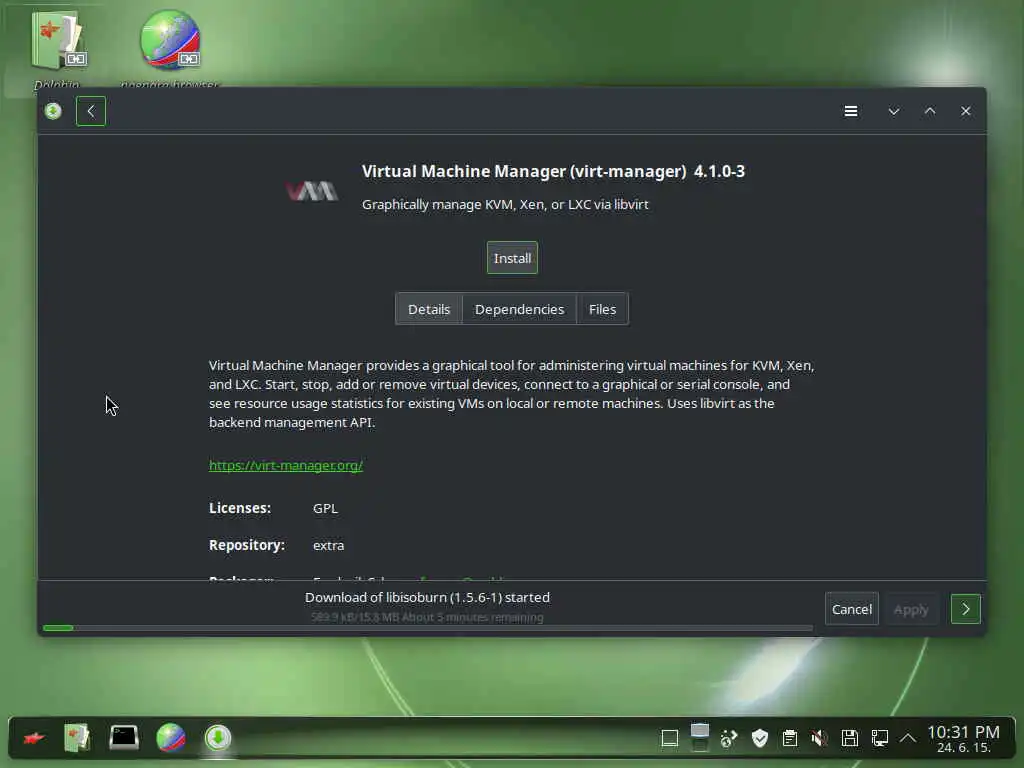
Task: Open the red star application launcher
Action: (x=34, y=738)
